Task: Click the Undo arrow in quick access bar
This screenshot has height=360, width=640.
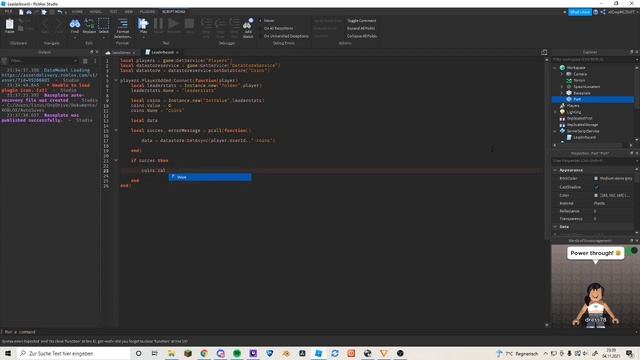Action: 60,12
